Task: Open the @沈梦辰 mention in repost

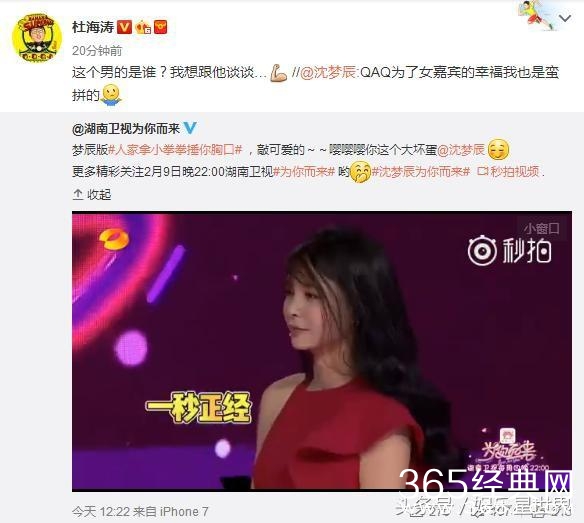Action: [329, 72]
